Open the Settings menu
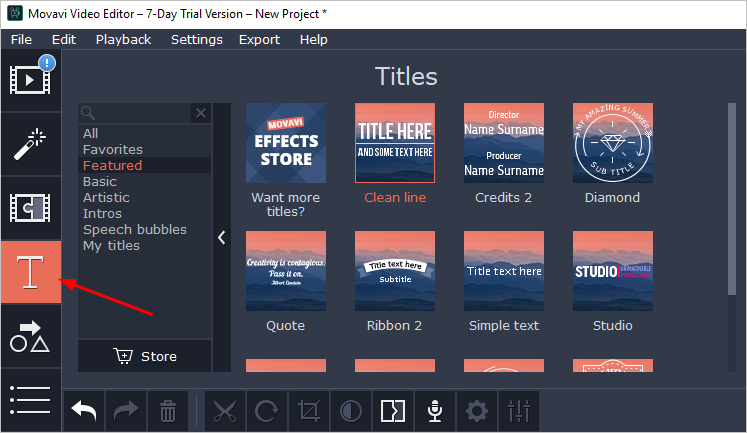This screenshot has width=747, height=433. [197, 40]
